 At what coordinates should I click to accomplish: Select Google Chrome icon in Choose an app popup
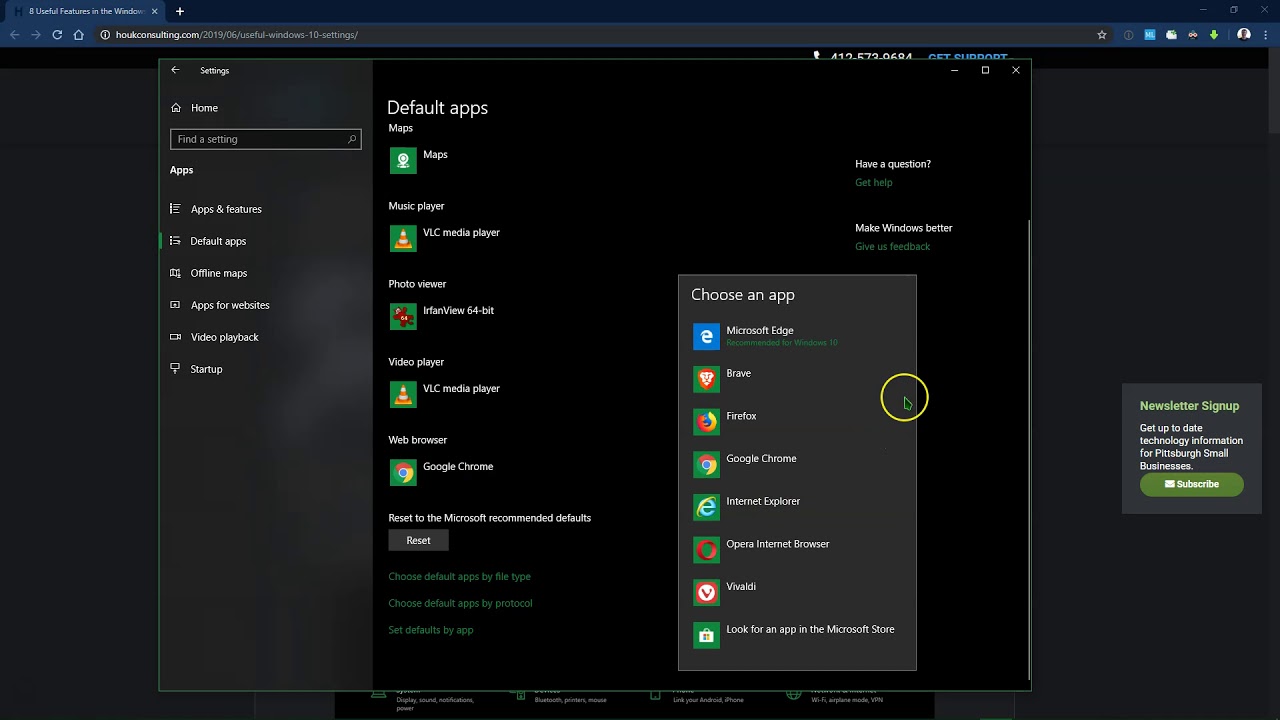point(706,465)
